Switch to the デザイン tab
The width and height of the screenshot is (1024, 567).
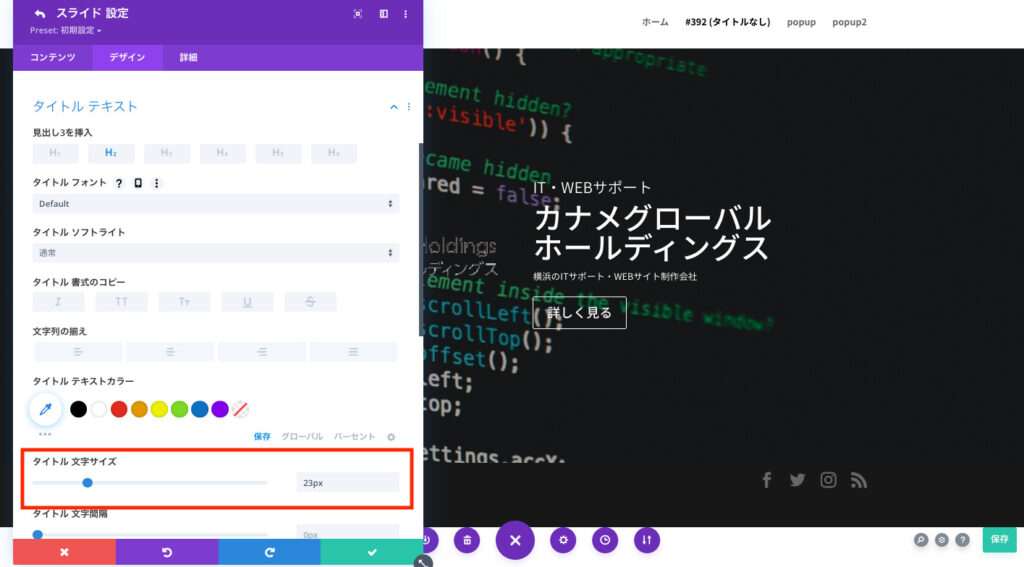click(127, 57)
